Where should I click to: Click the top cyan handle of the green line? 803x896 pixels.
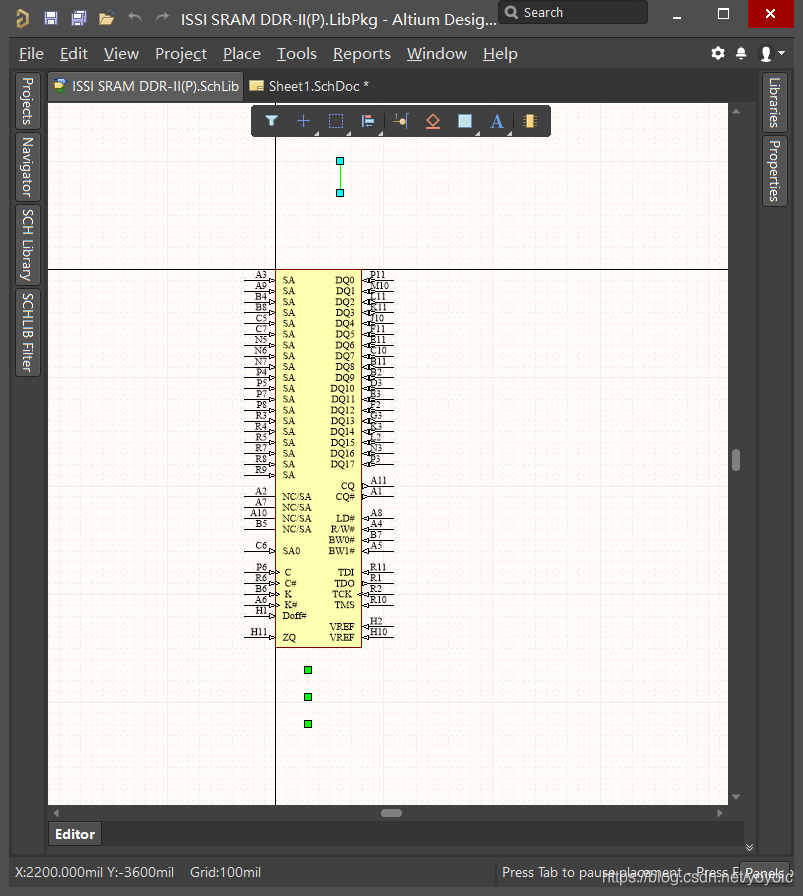point(340,161)
